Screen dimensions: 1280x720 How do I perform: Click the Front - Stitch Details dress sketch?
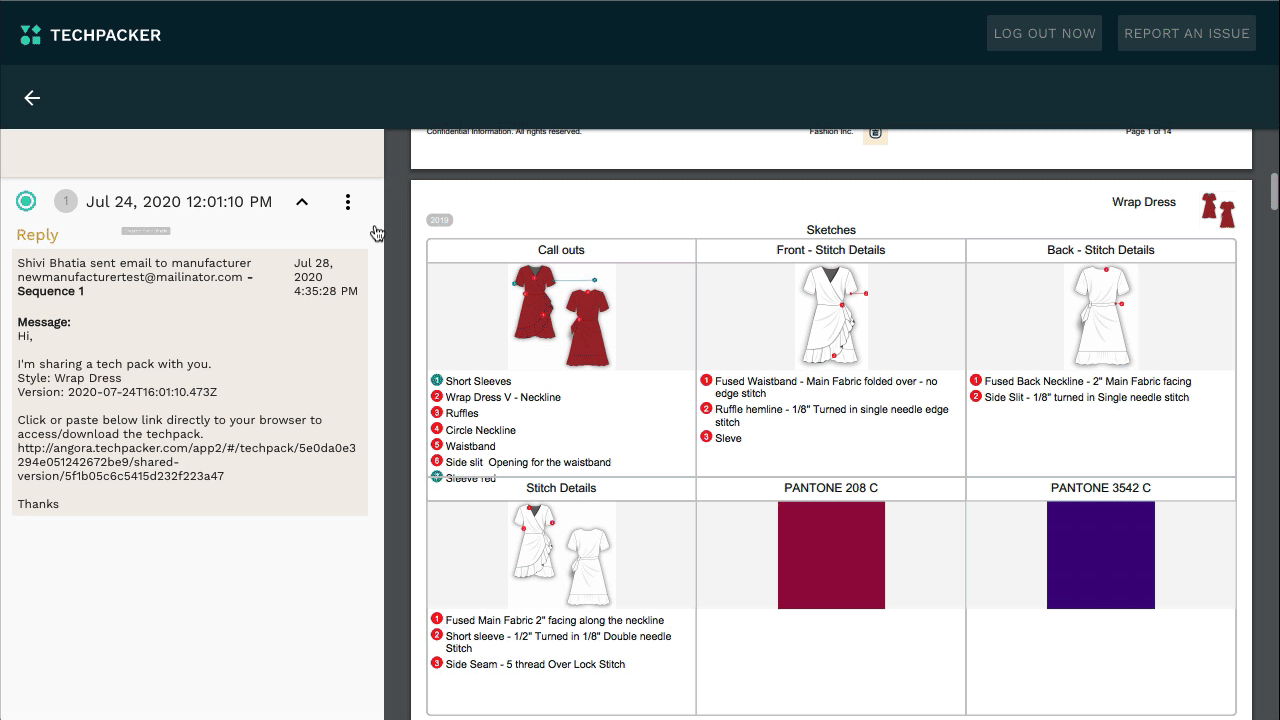coord(831,316)
